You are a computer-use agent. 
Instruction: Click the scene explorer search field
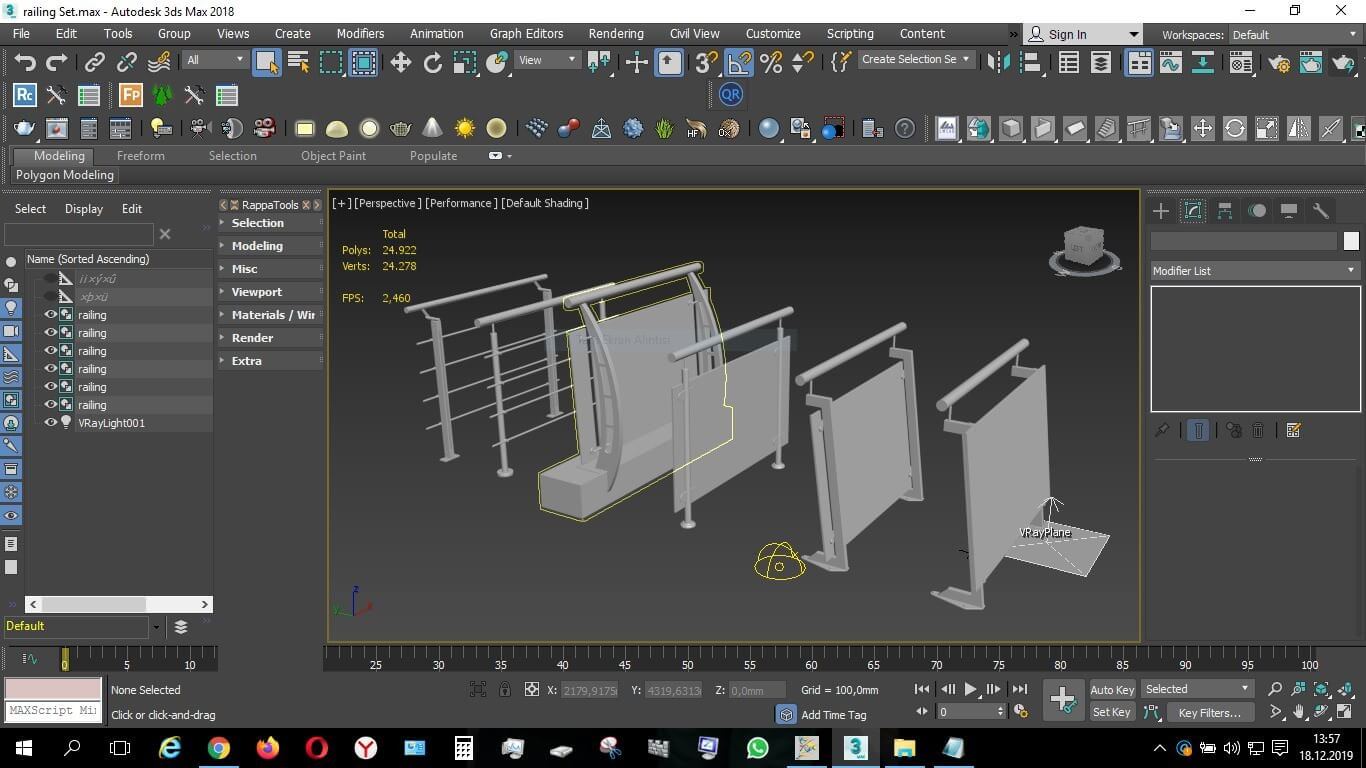pos(79,234)
